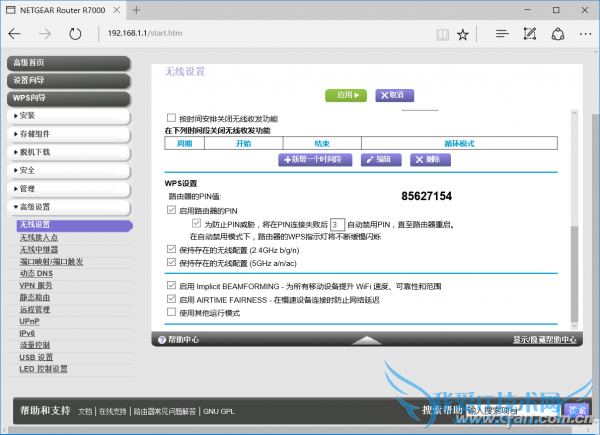Open the LED 控制设置 sidebar link
This screenshot has width=600, height=435.
click(43, 369)
